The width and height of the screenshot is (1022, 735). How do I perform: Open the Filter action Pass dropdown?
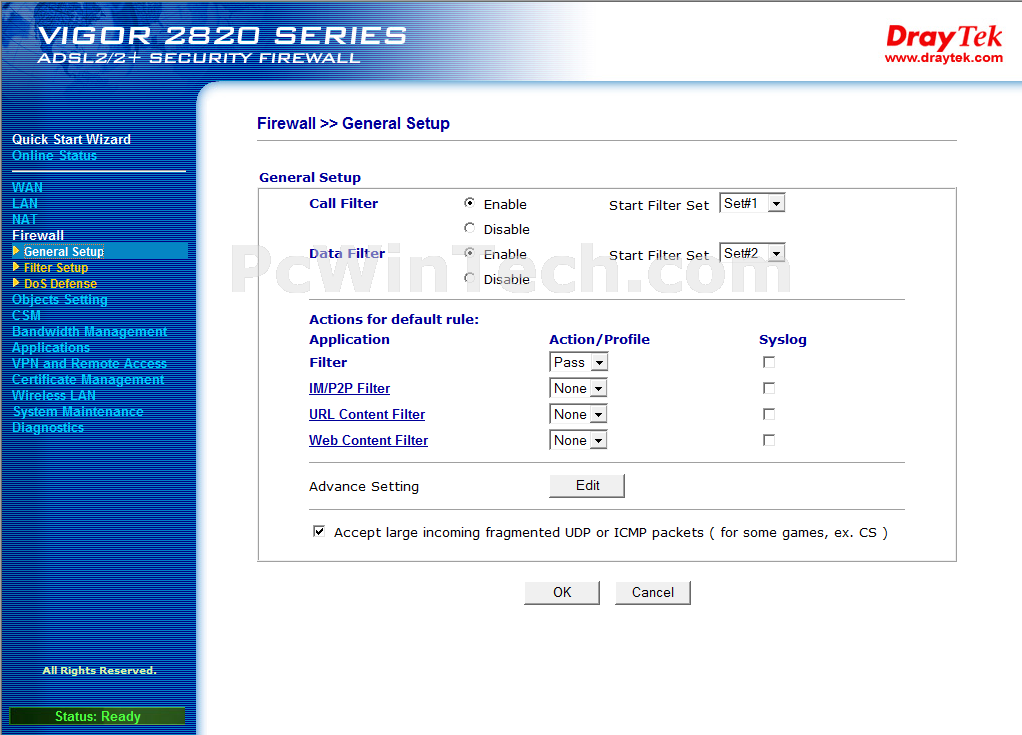coord(579,362)
